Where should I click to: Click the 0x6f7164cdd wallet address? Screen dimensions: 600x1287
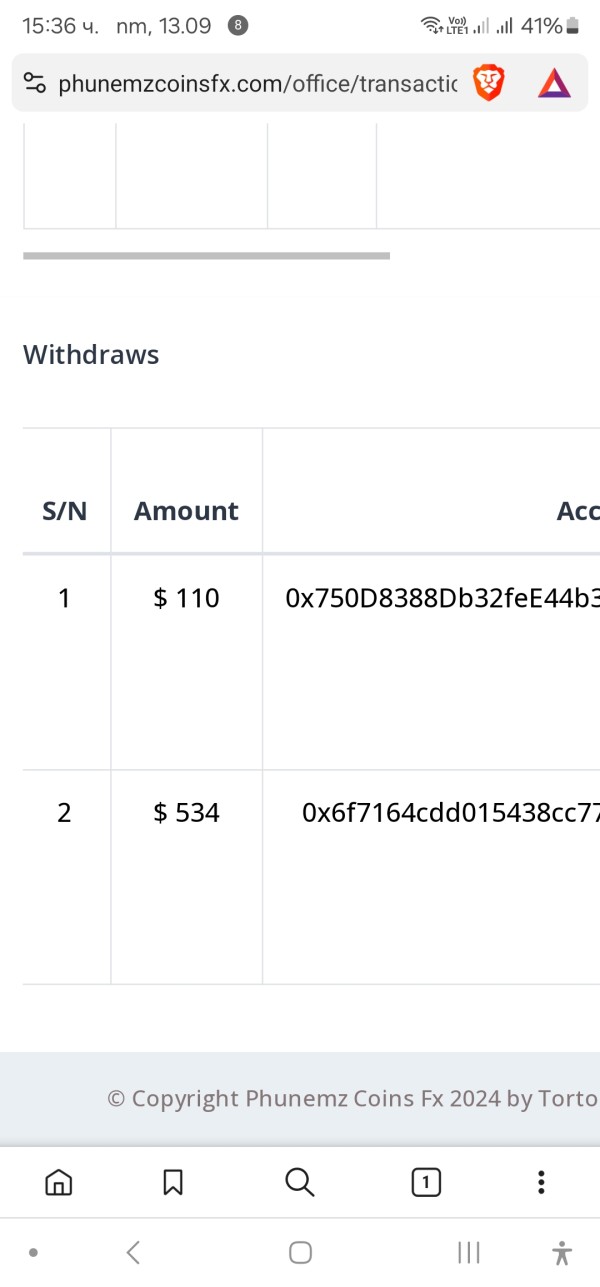pyautogui.click(x=451, y=813)
